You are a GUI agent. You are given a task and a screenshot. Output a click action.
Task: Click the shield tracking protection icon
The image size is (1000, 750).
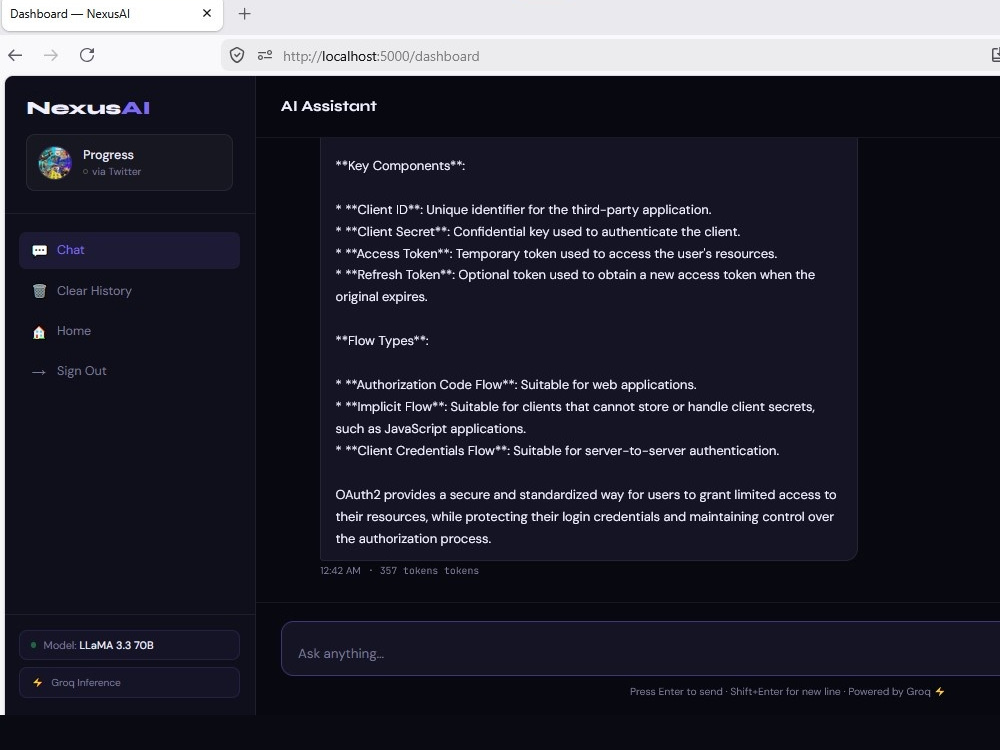coord(237,55)
